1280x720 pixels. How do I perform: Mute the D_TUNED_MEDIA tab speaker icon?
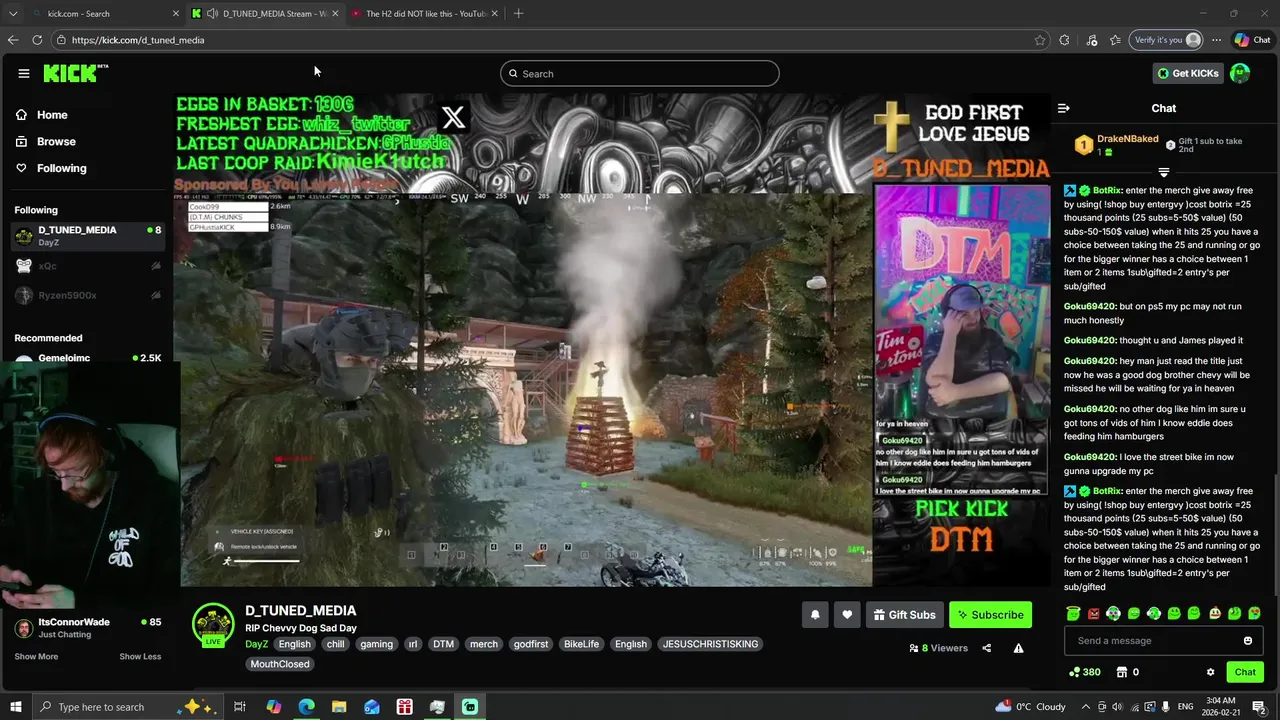tap(212, 14)
